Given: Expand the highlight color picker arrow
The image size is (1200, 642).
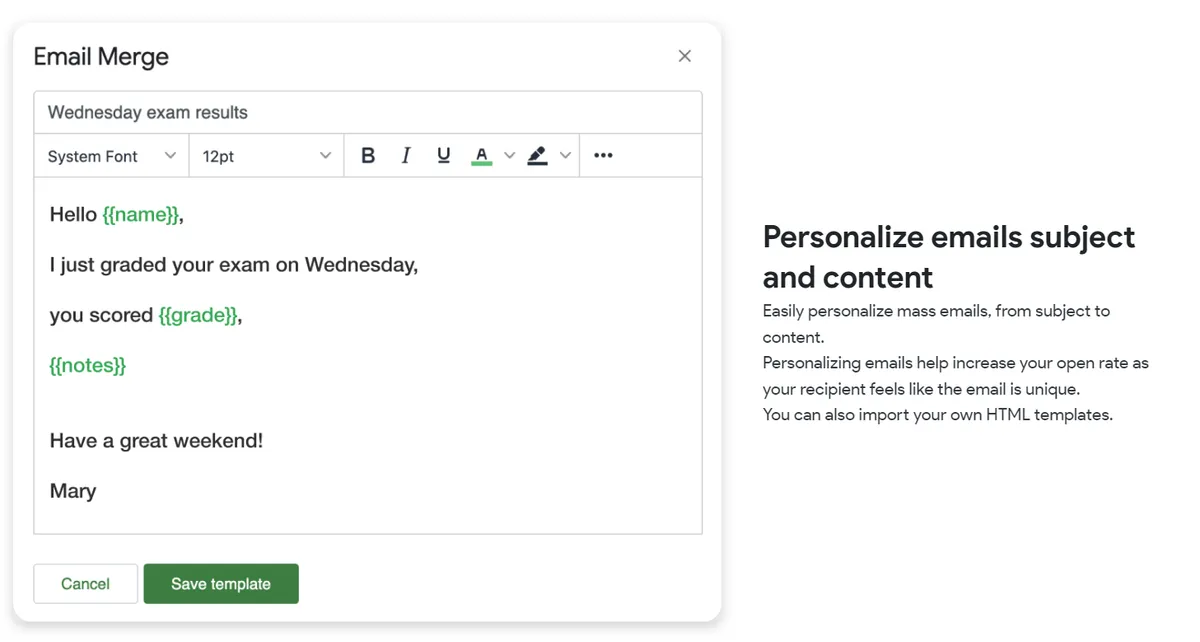Looking at the screenshot, I should [x=566, y=156].
